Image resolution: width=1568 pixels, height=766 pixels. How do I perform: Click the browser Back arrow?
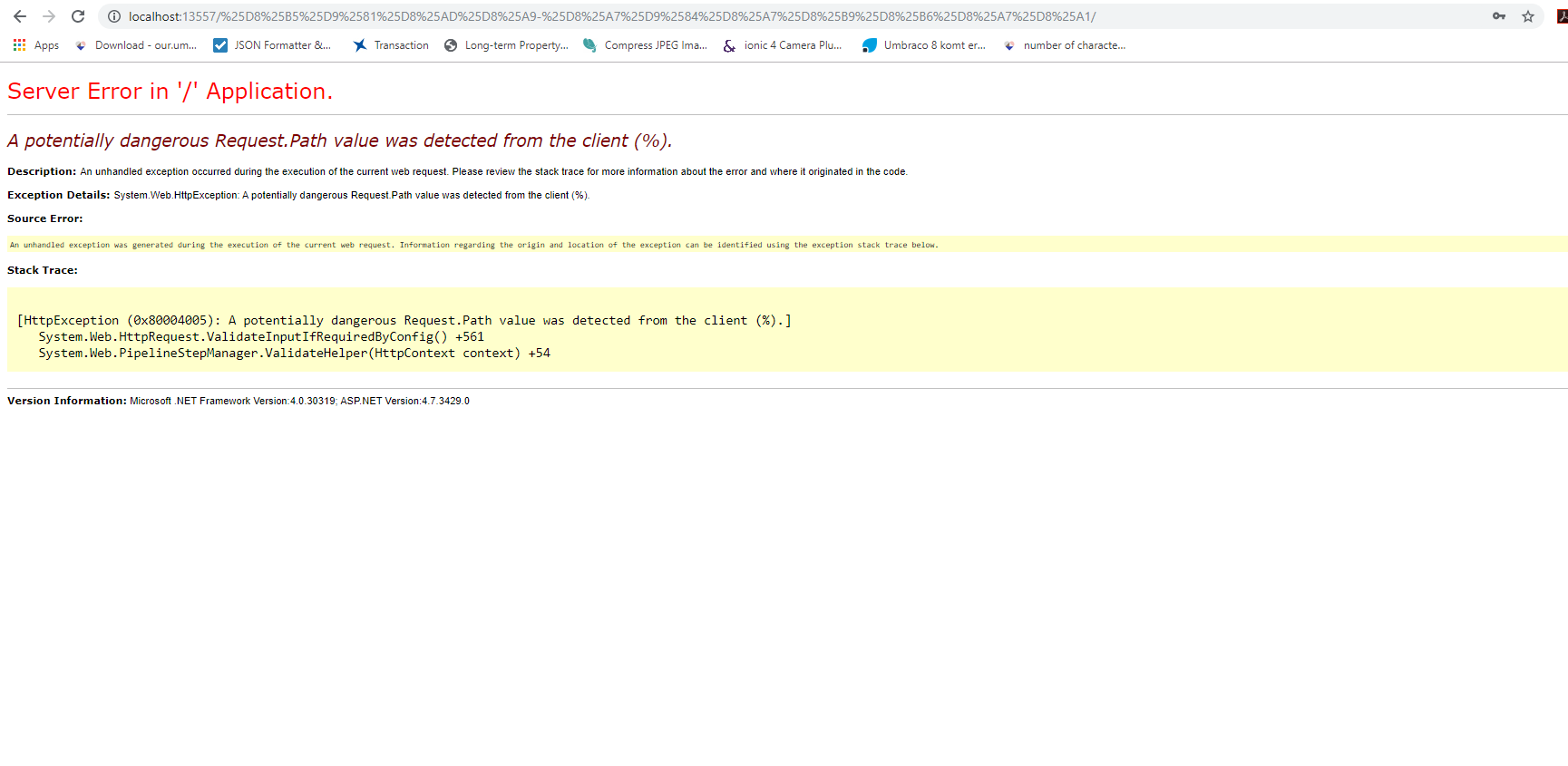20,16
